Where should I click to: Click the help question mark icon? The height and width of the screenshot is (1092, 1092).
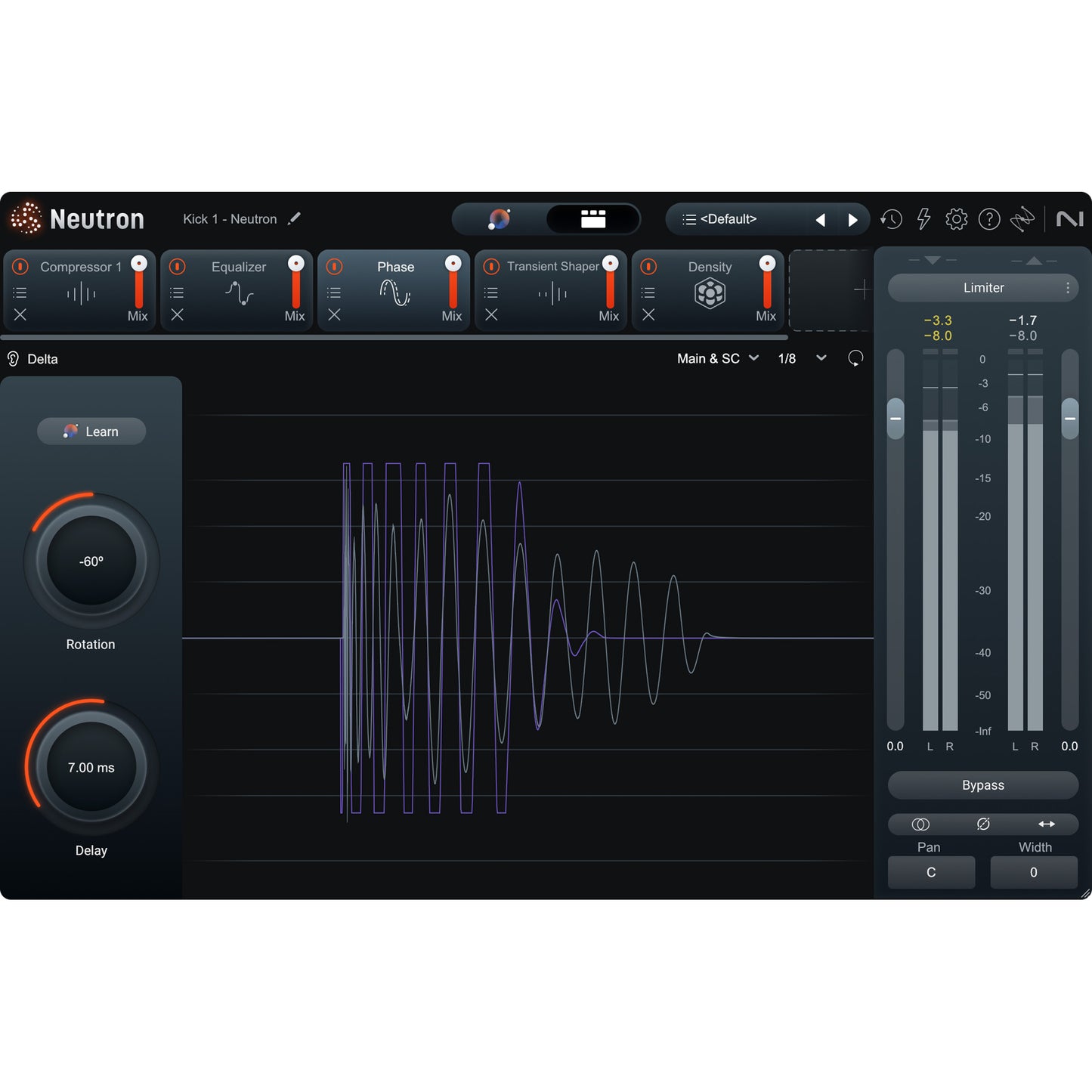click(989, 219)
